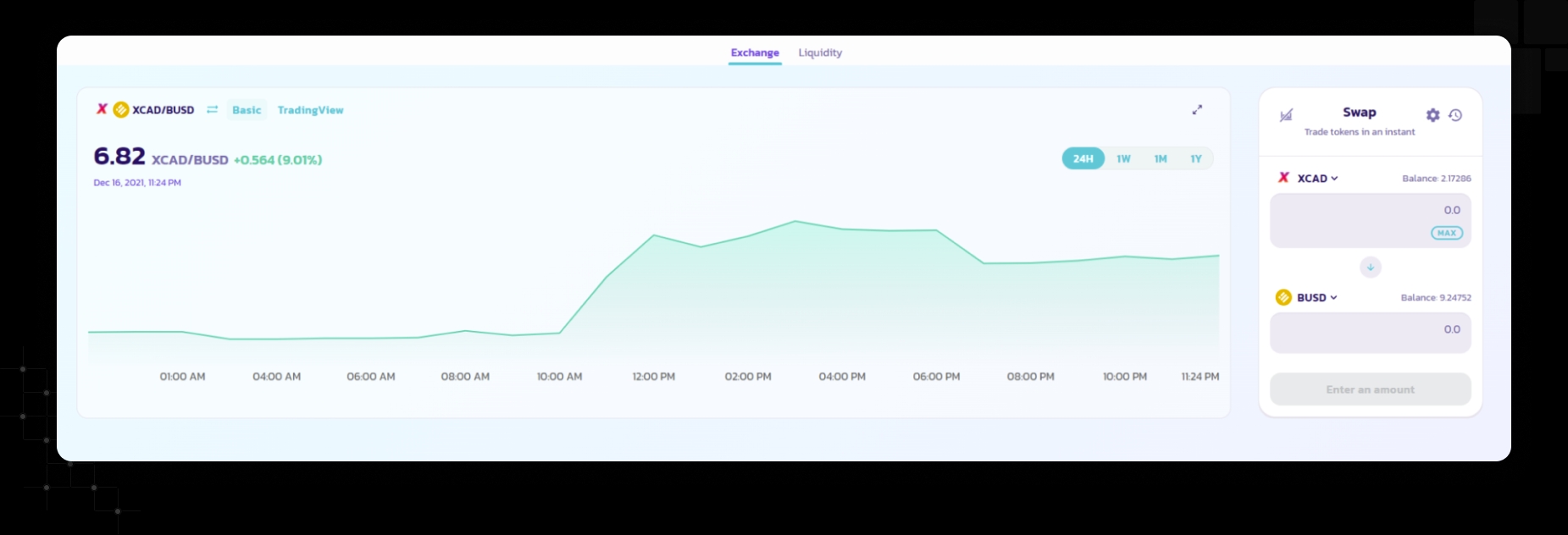Screen dimensions: 1568x535
Task: Select the 24H time range
Action: click(1083, 159)
